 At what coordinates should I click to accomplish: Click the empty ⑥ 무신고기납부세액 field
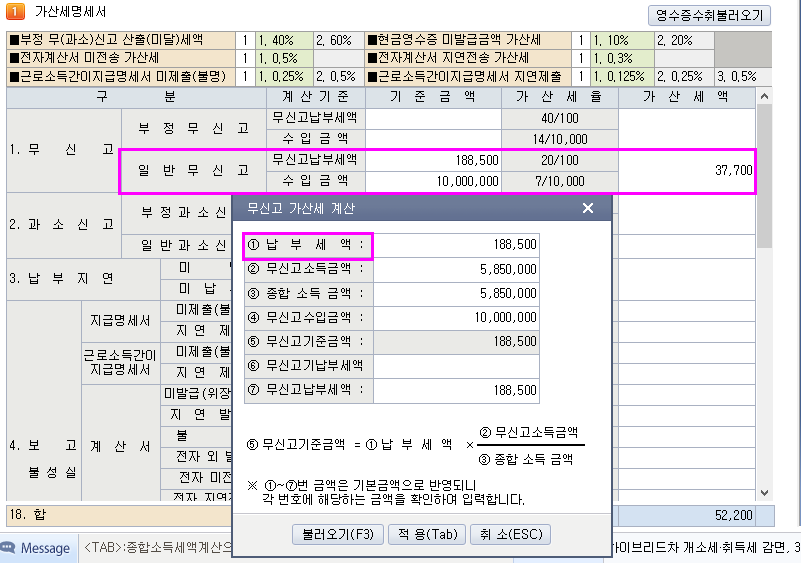coord(456,366)
